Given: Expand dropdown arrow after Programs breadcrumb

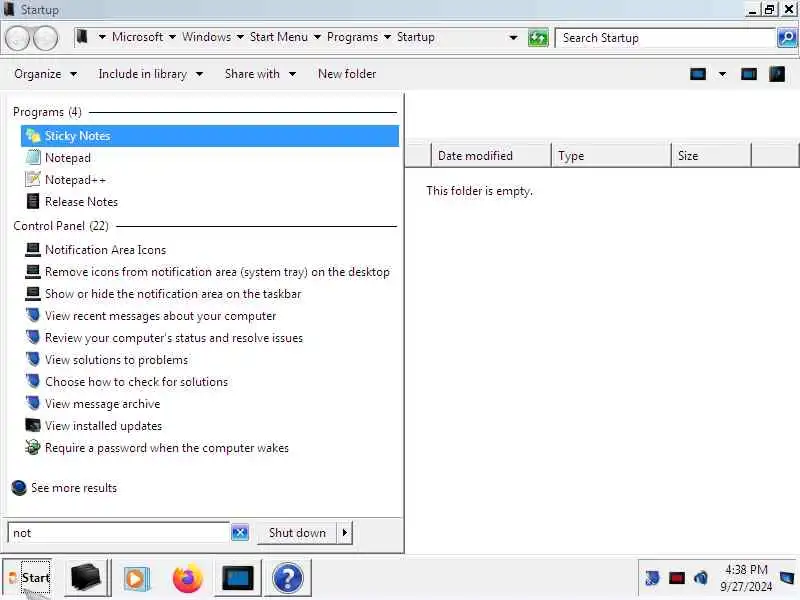Looking at the screenshot, I should (387, 37).
